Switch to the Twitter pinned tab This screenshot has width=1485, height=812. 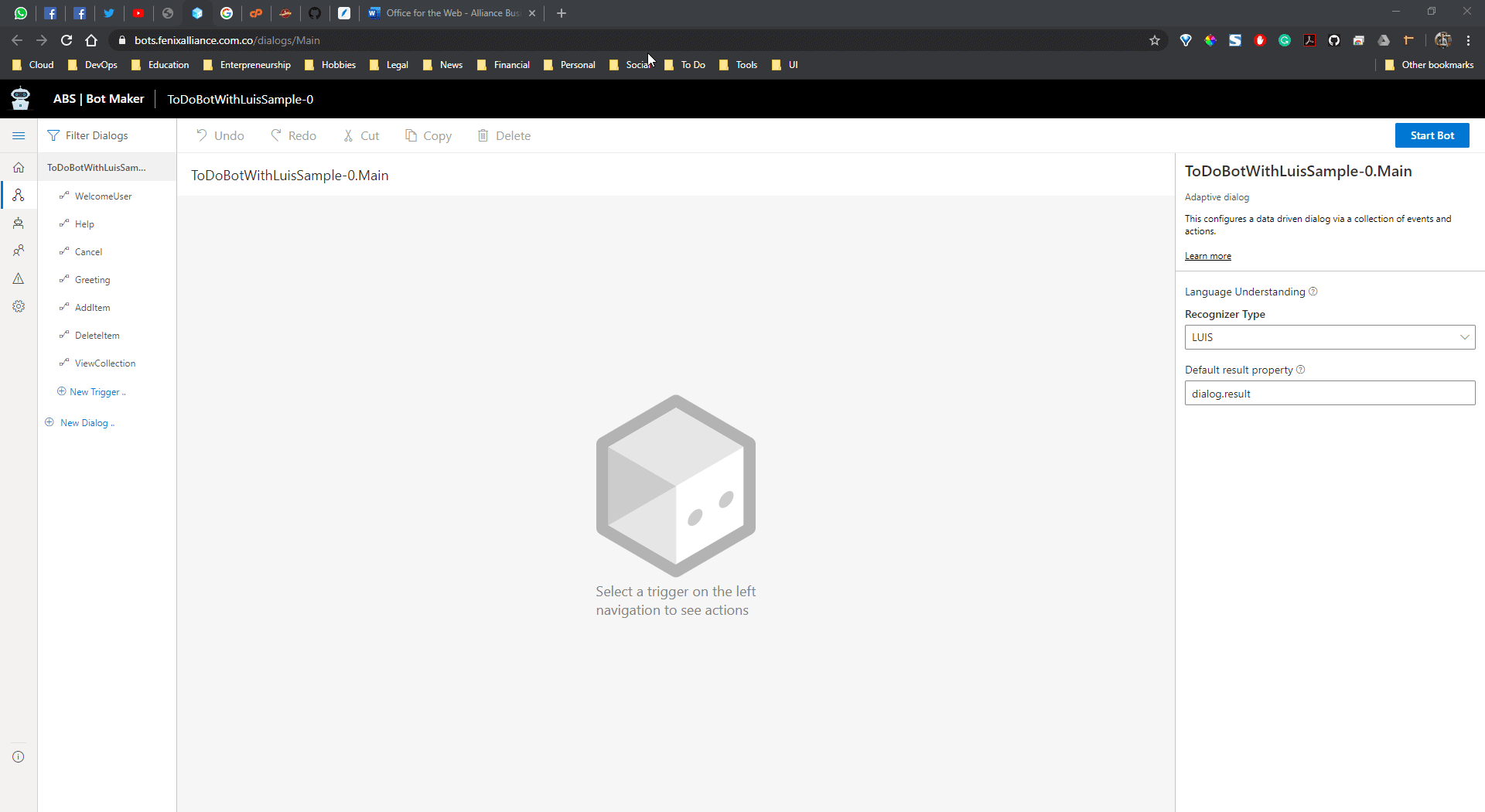pyautogui.click(x=109, y=13)
